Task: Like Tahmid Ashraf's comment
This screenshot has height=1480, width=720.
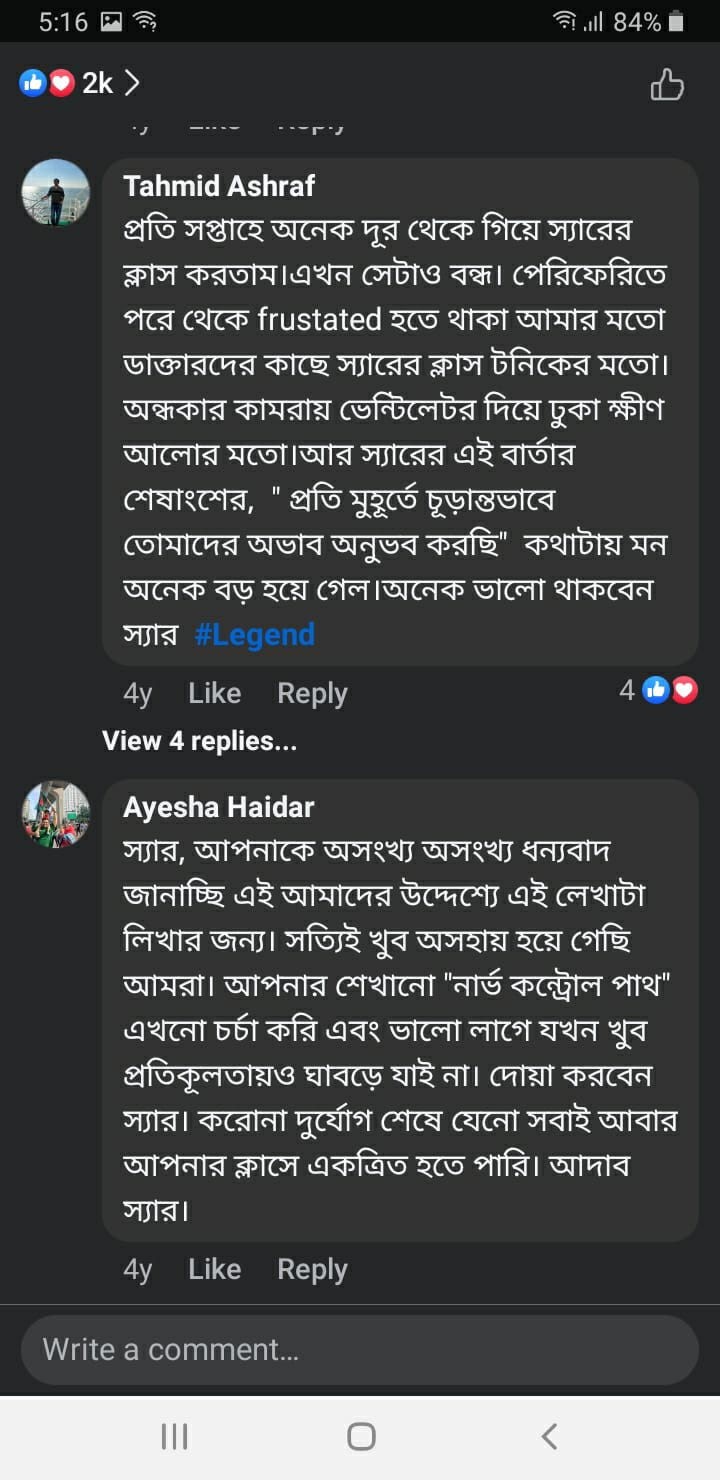Action: coord(214,693)
